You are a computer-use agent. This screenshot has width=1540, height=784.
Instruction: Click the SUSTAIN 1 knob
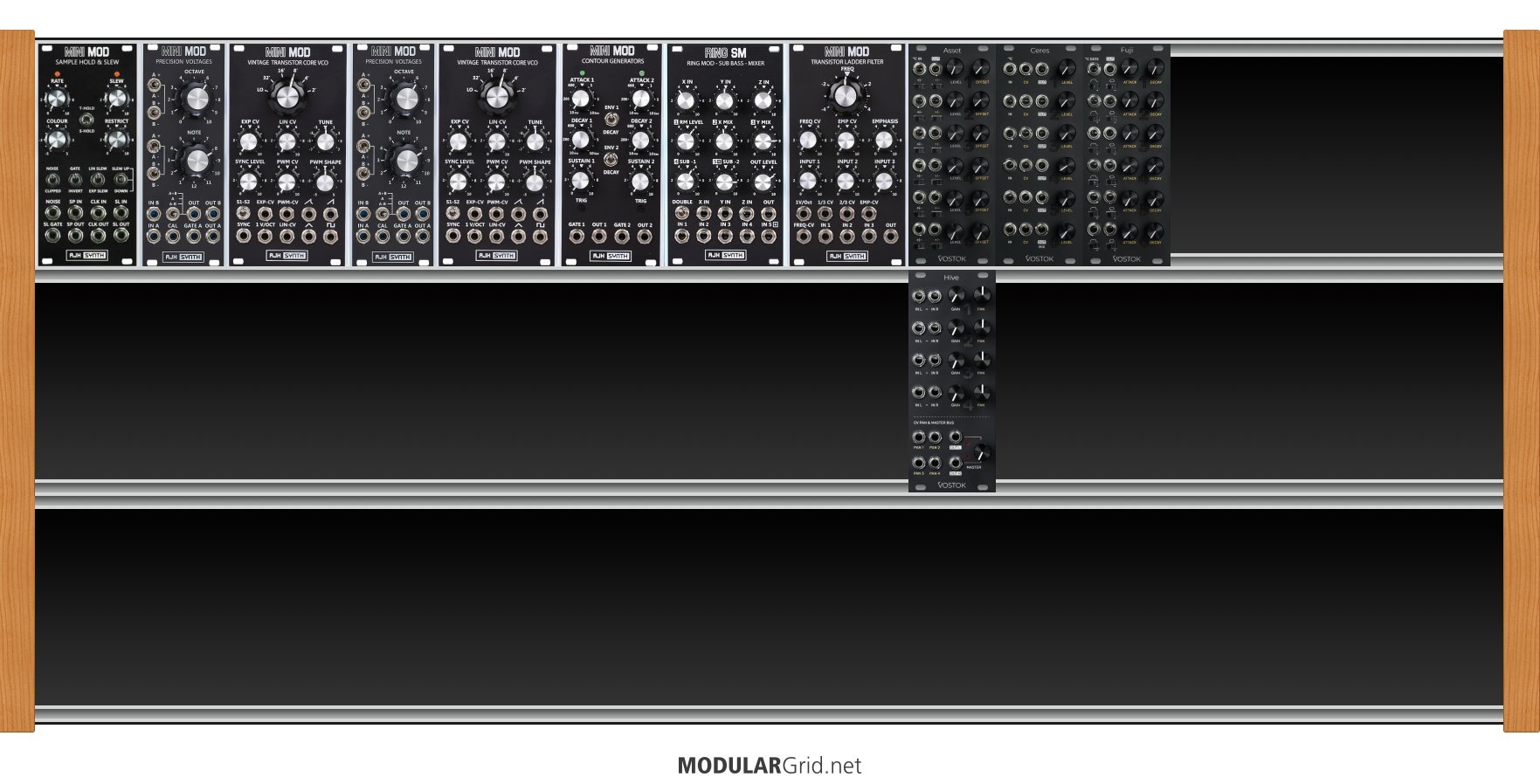[582, 181]
